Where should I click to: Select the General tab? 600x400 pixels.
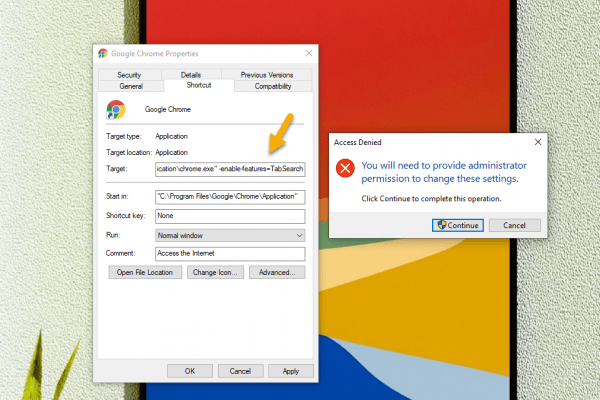tap(131, 86)
